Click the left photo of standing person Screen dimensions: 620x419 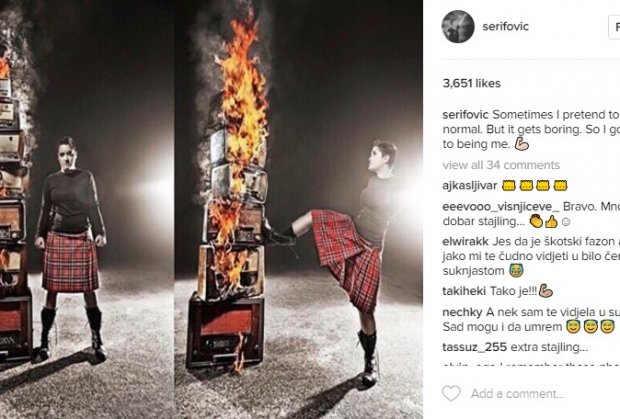pyautogui.click(x=85, y=210)
